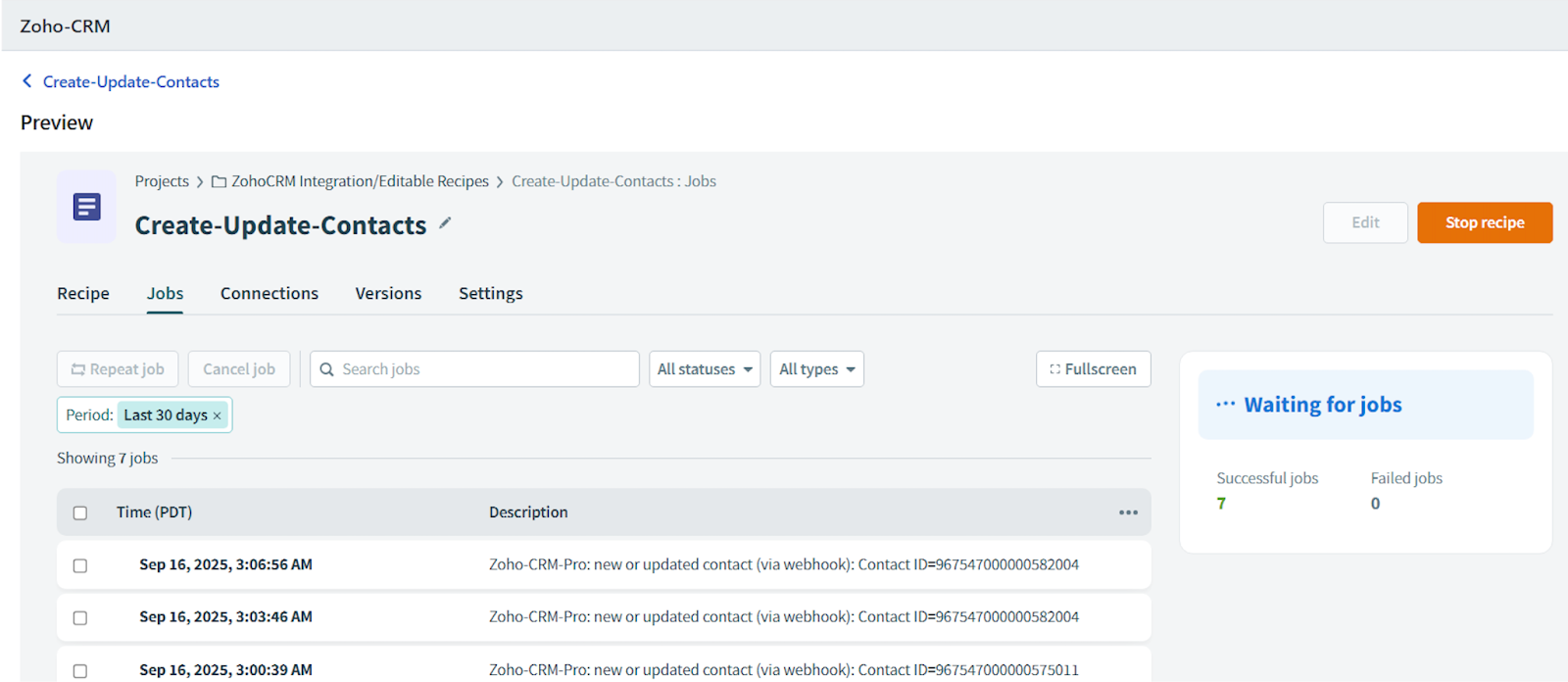
Task: Check the 3:03:46 AM job checkbox
Action: click(x=80, y=617)
